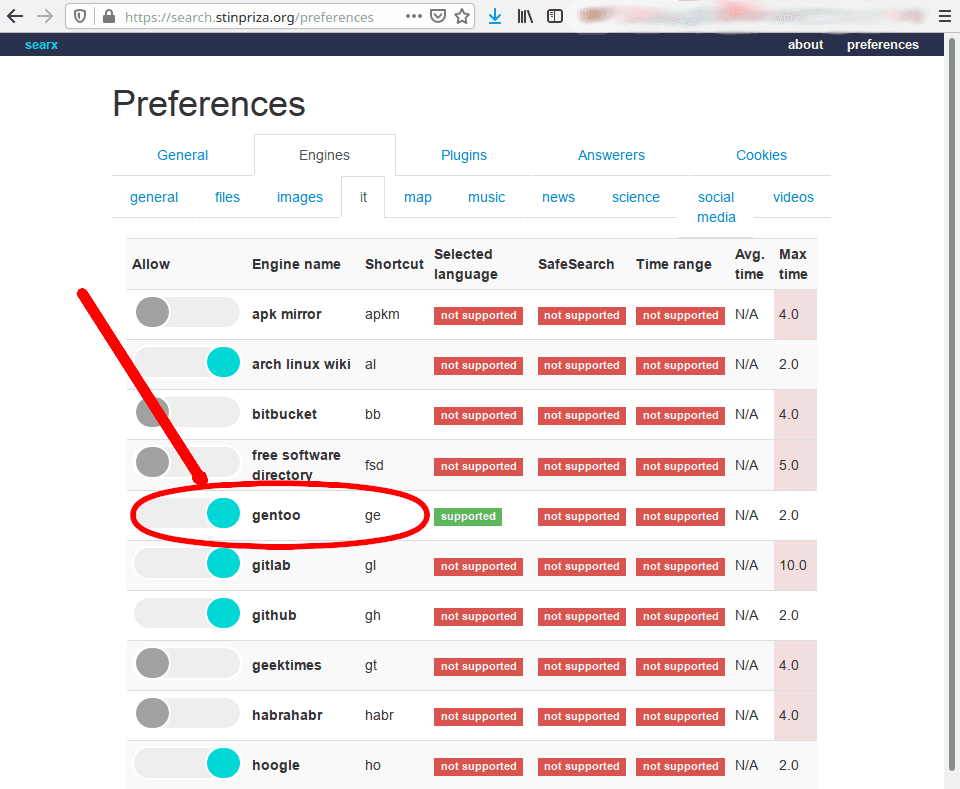960x789 pixels.
Task: Click the tracking protection shield icon
Action: tap(81, 17)
